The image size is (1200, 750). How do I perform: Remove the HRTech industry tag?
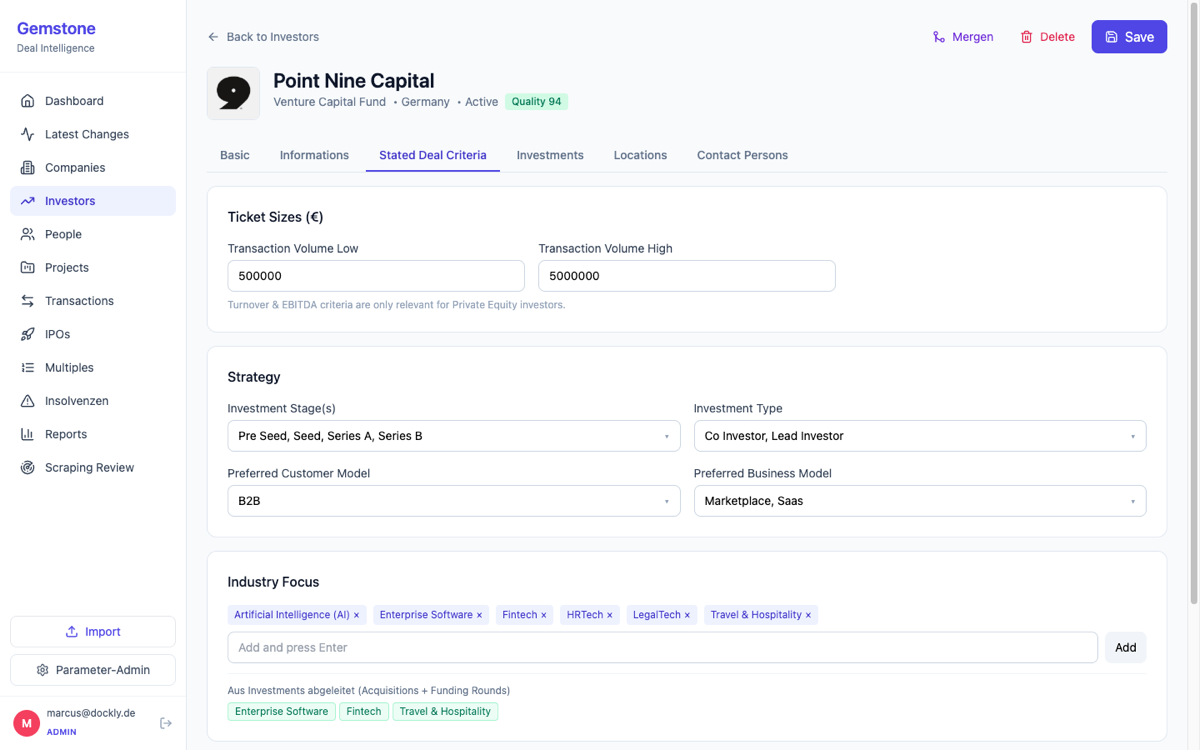610,616
